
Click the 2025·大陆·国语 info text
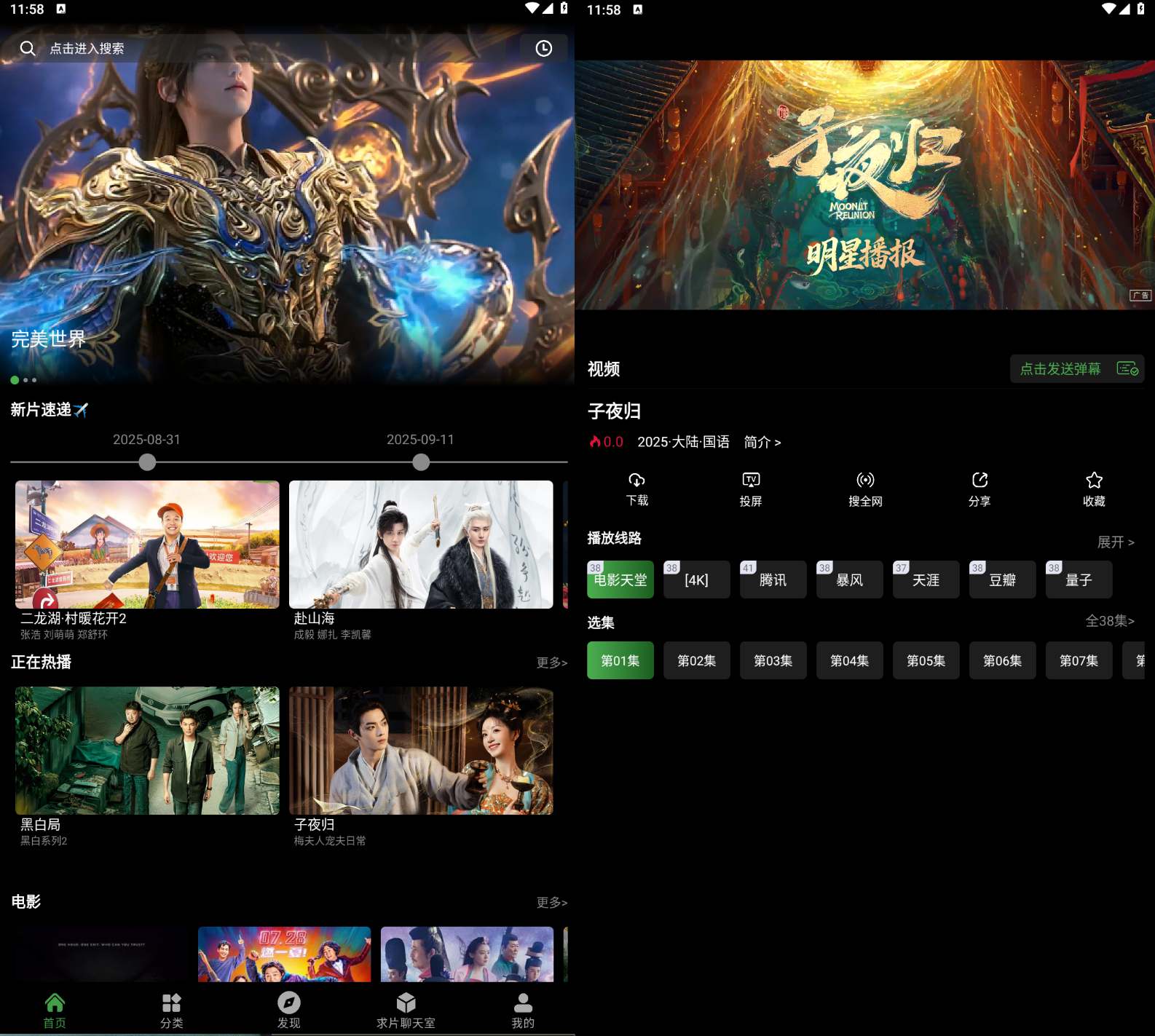683,442
